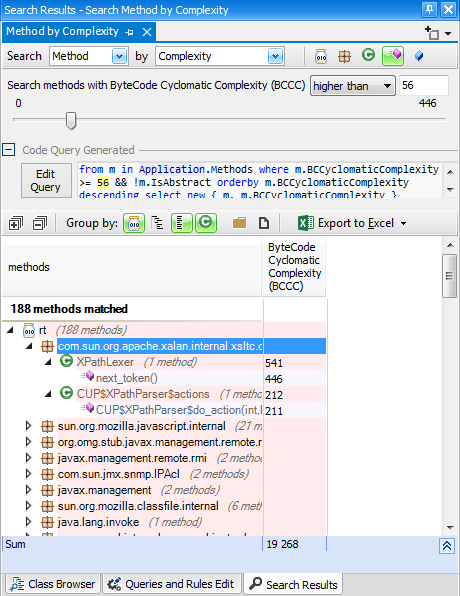Image resolution: width=460 pixels, height=596 pixels.
Task: Click the results scroll down arrow
Action: 450,527
